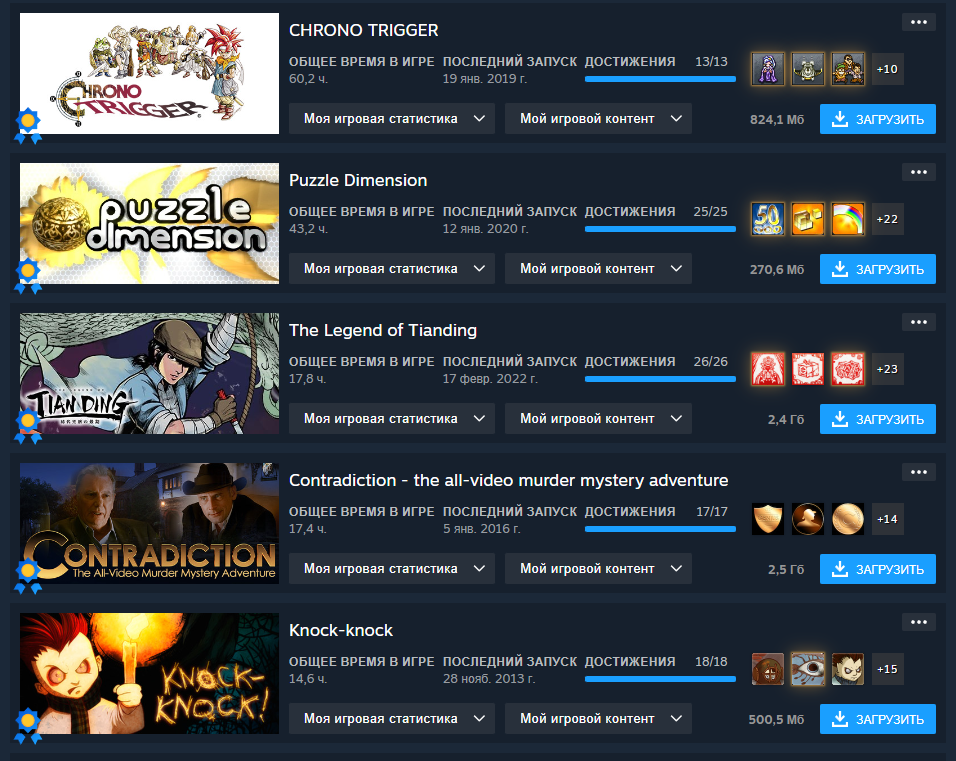Viewport: 956px width, 761px height.
Task: Expand 'Моя игровая статистика' for Contradiction
Action: pos(391,569)
